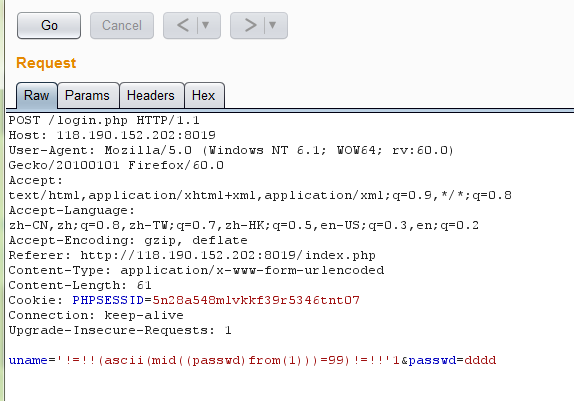Click the Connection: keep-alive line
Screen dimensions: 574x401
pyautogui.click(x=96, y=315)
